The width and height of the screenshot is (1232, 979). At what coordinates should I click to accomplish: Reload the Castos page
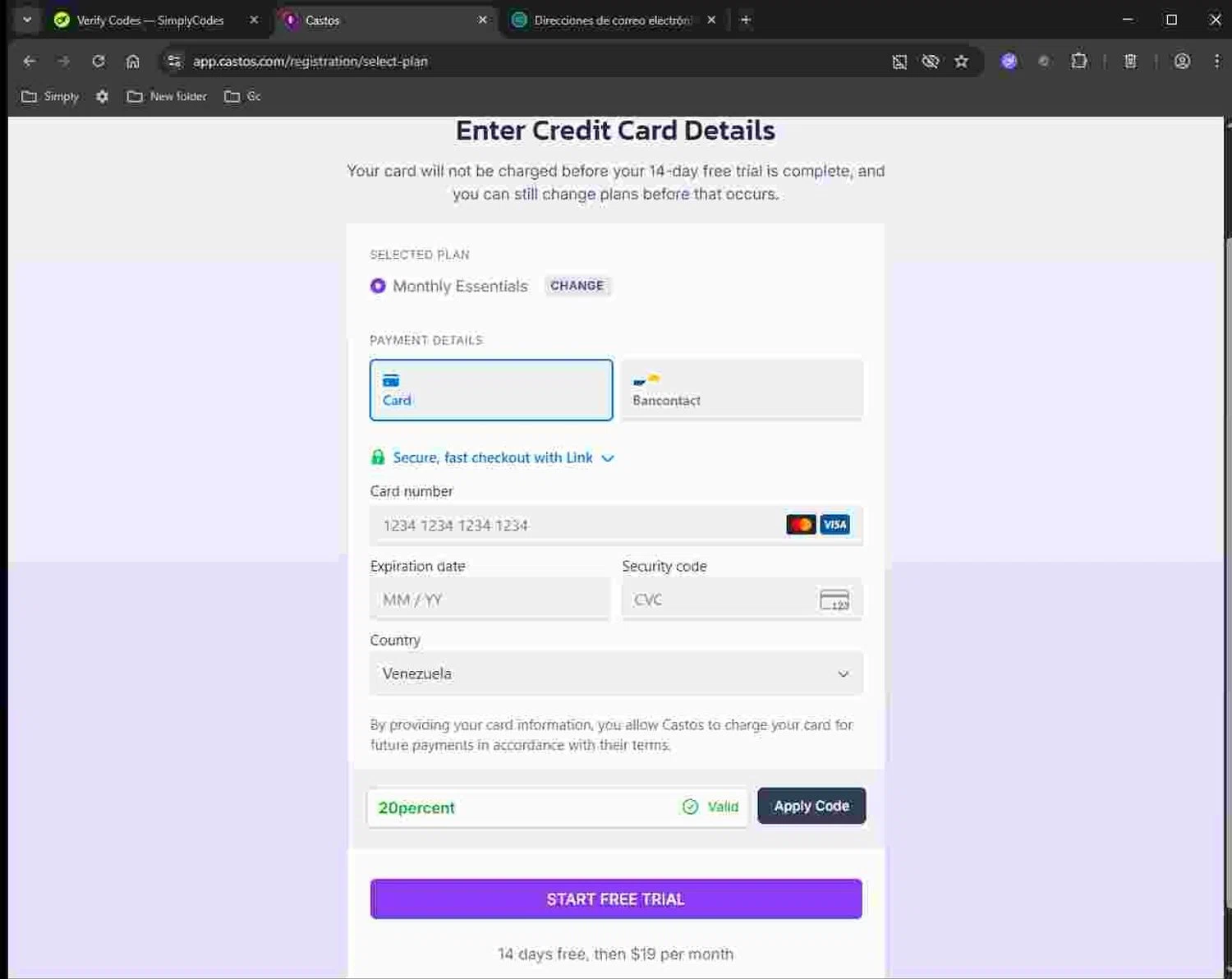point(99,62)
